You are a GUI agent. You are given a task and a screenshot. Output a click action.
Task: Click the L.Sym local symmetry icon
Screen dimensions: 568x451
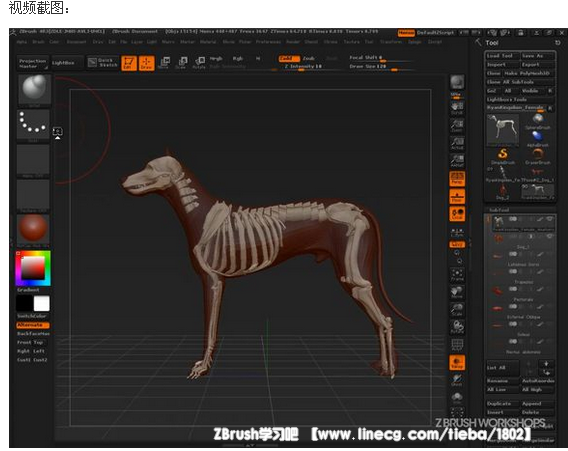[457, 232]
